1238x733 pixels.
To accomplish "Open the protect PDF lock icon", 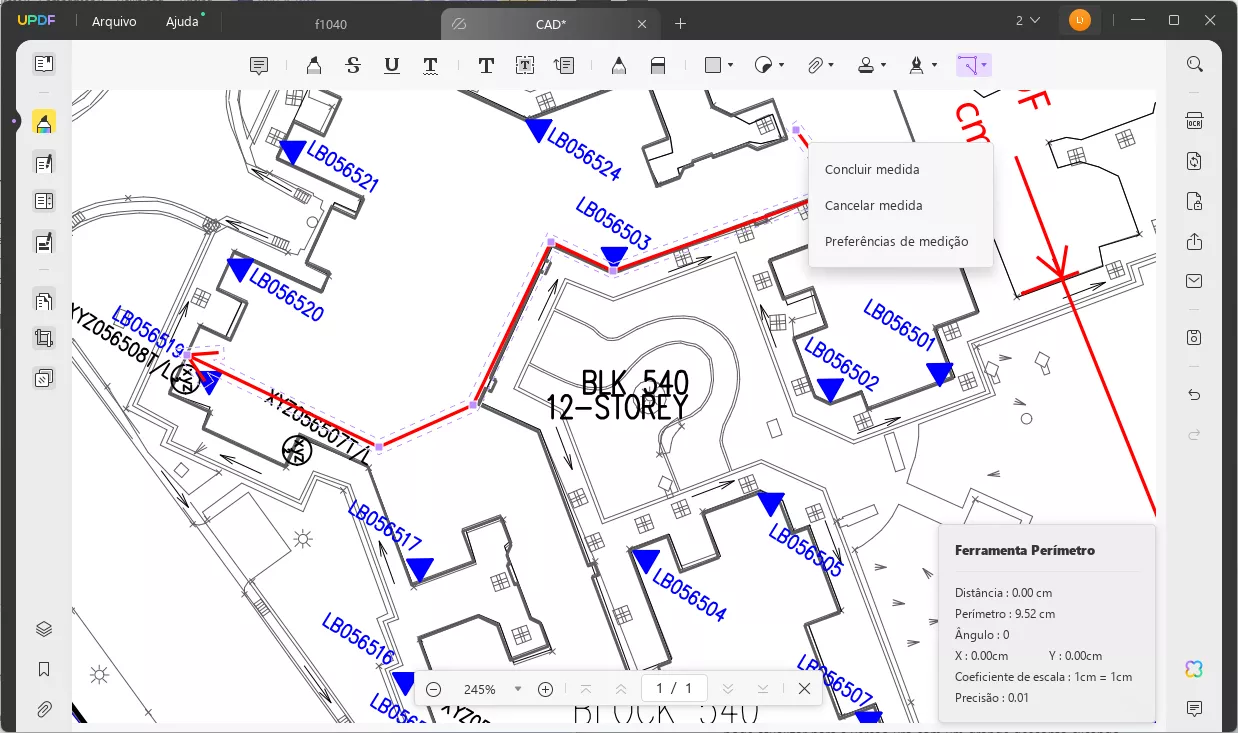I will click(1194, 201).
